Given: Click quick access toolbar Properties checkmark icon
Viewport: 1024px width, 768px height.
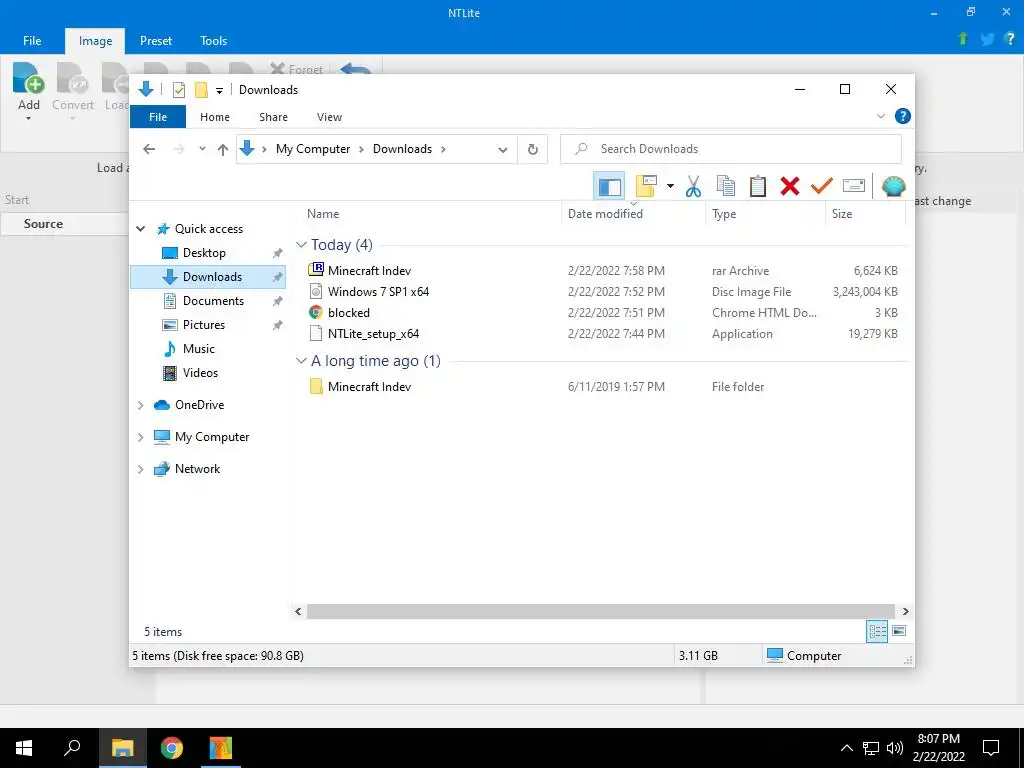Looking at the screenshot, I should (x=179, y=90).
